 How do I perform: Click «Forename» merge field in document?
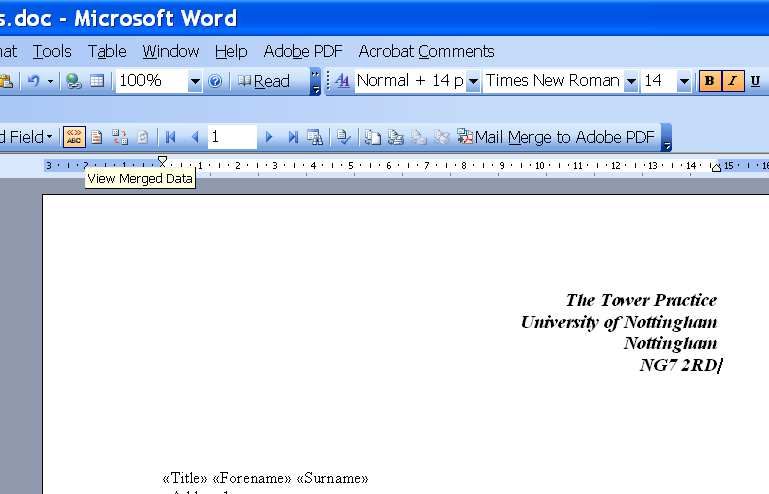pos(252,478)
